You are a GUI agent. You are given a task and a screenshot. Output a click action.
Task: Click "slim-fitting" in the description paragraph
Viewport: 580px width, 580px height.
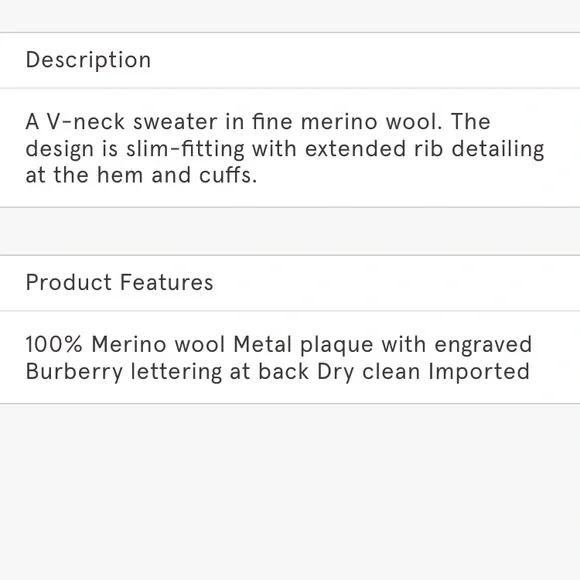click(185, 148)
